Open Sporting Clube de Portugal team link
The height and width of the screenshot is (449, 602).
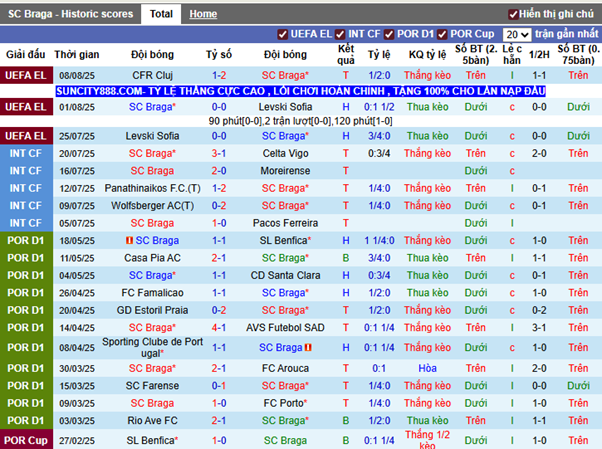coord(152,348)
